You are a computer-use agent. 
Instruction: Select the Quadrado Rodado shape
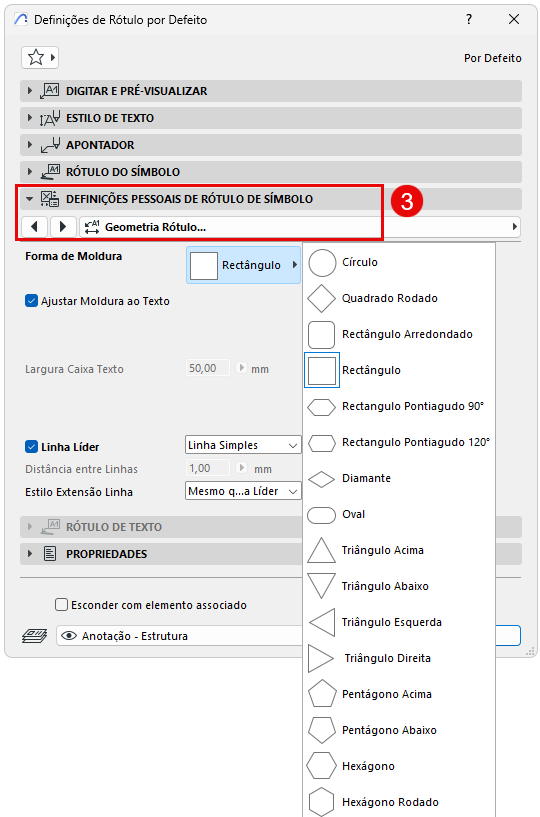(x=399, y=298)
